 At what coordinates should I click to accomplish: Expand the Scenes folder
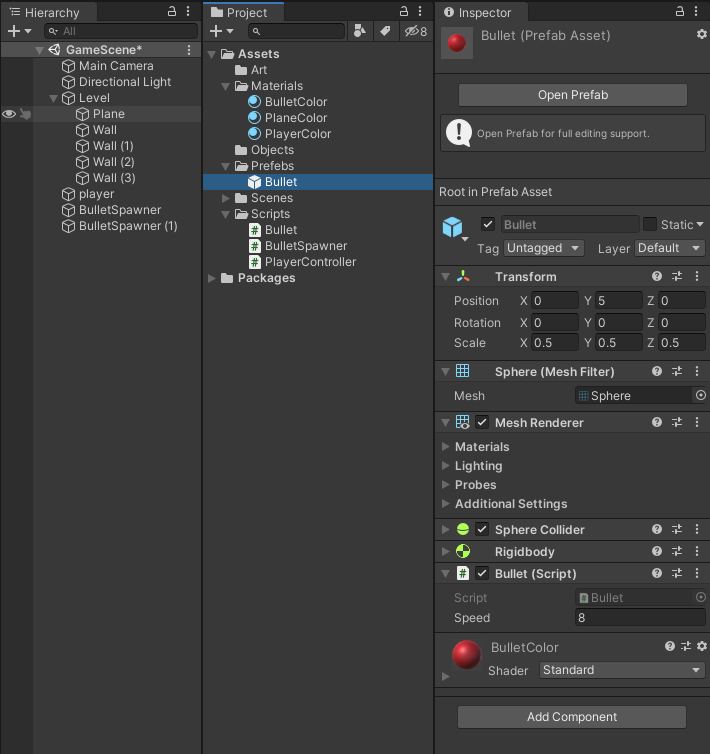pos(225,198)
